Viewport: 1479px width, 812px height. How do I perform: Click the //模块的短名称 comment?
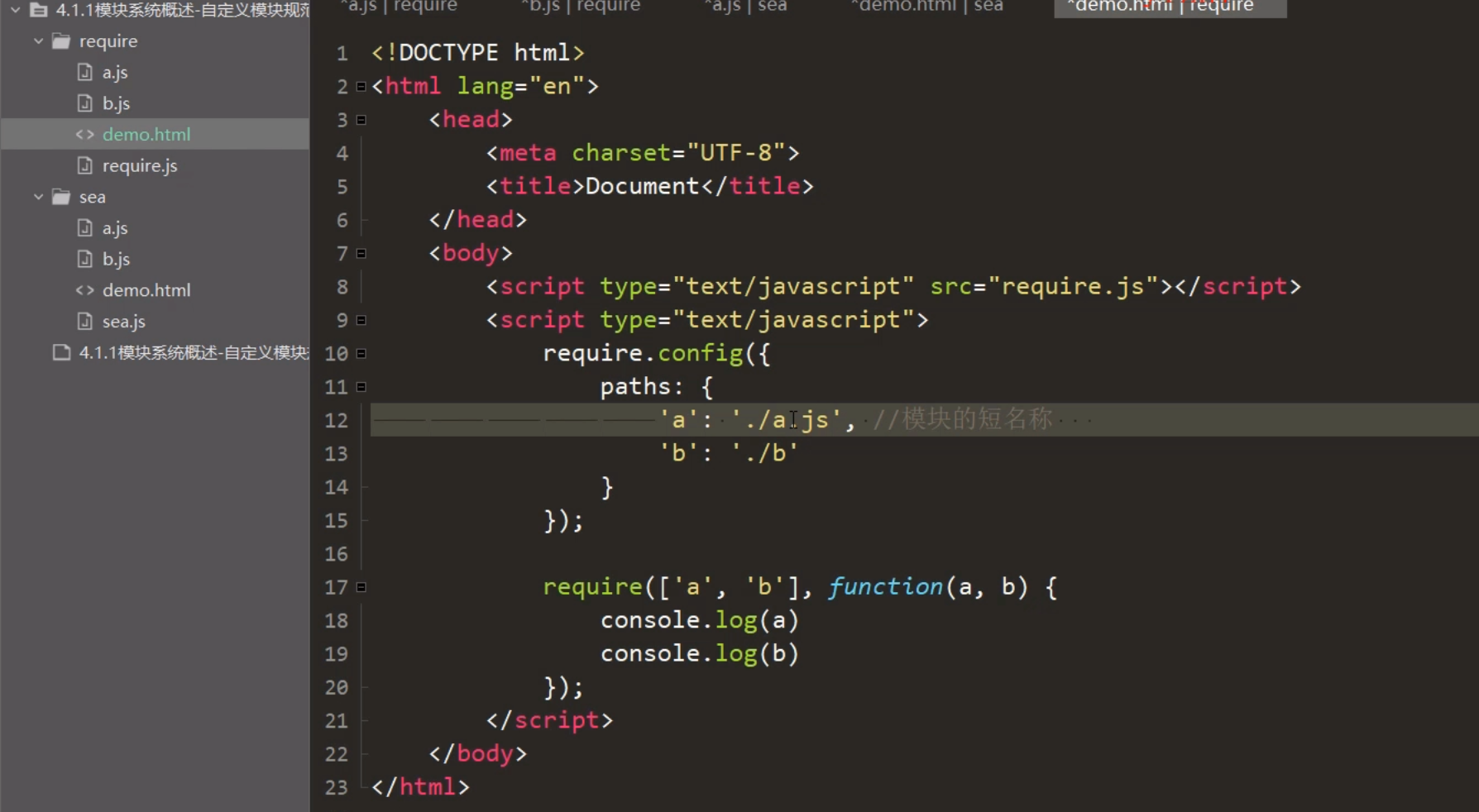click(963, 419)
